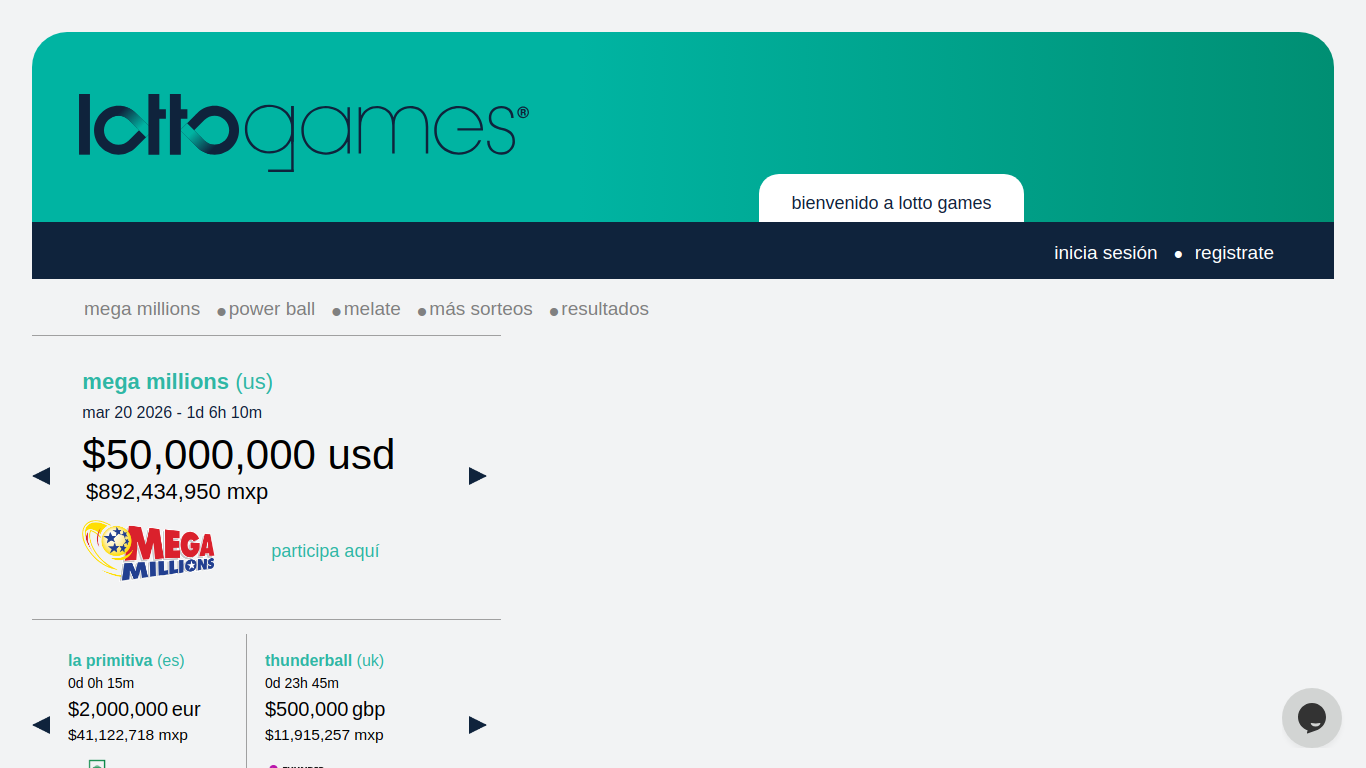The image size is (1366, 768).
Task: Open the melate menu item
Action: [372, 309]
